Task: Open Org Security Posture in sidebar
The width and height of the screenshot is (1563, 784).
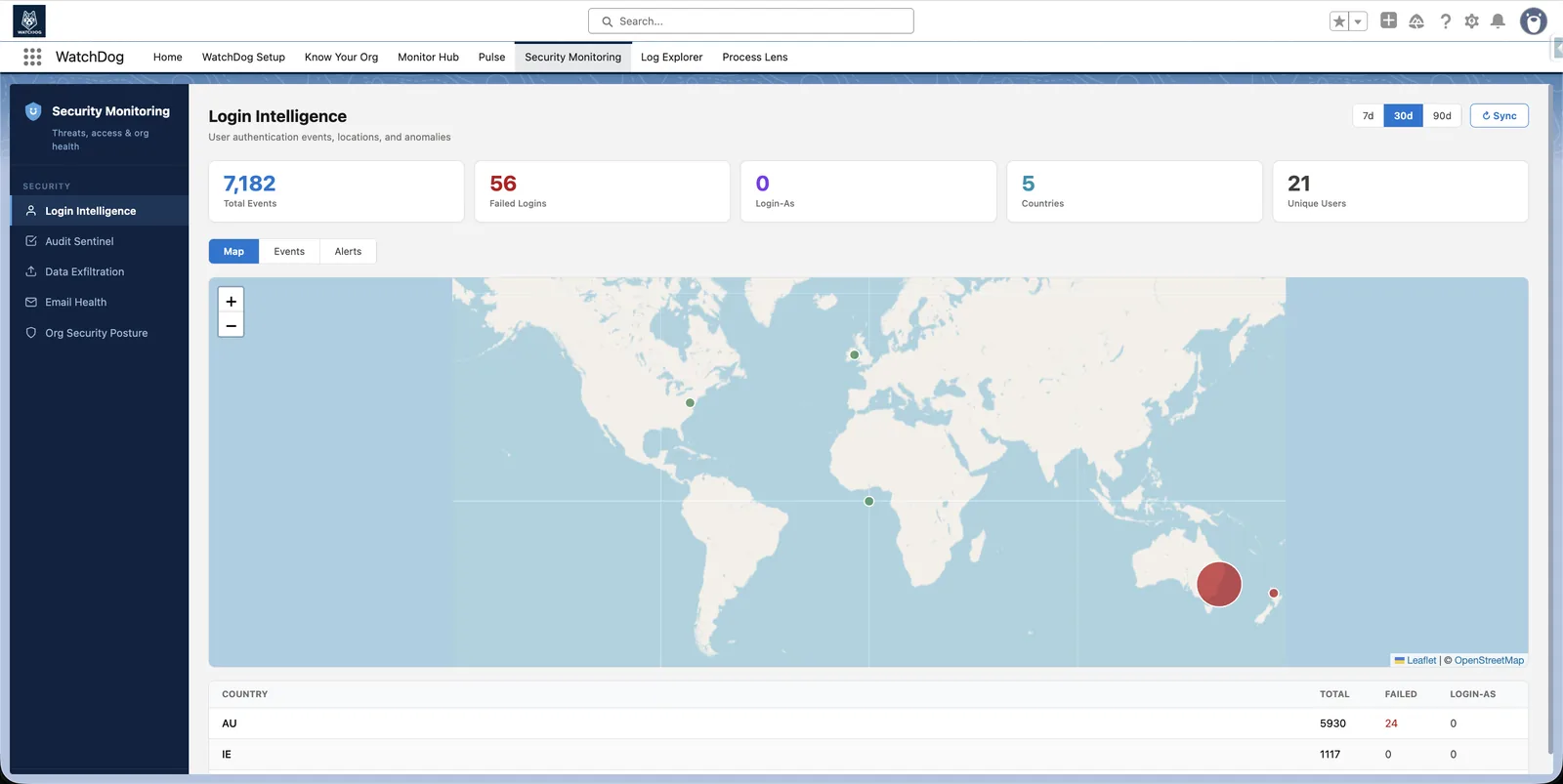Action: (x=99, y=333)
